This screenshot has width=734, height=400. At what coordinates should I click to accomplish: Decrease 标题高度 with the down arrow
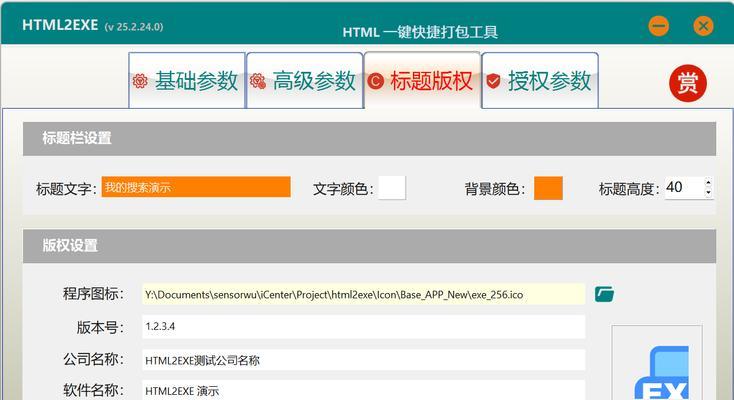click(708, 193)
